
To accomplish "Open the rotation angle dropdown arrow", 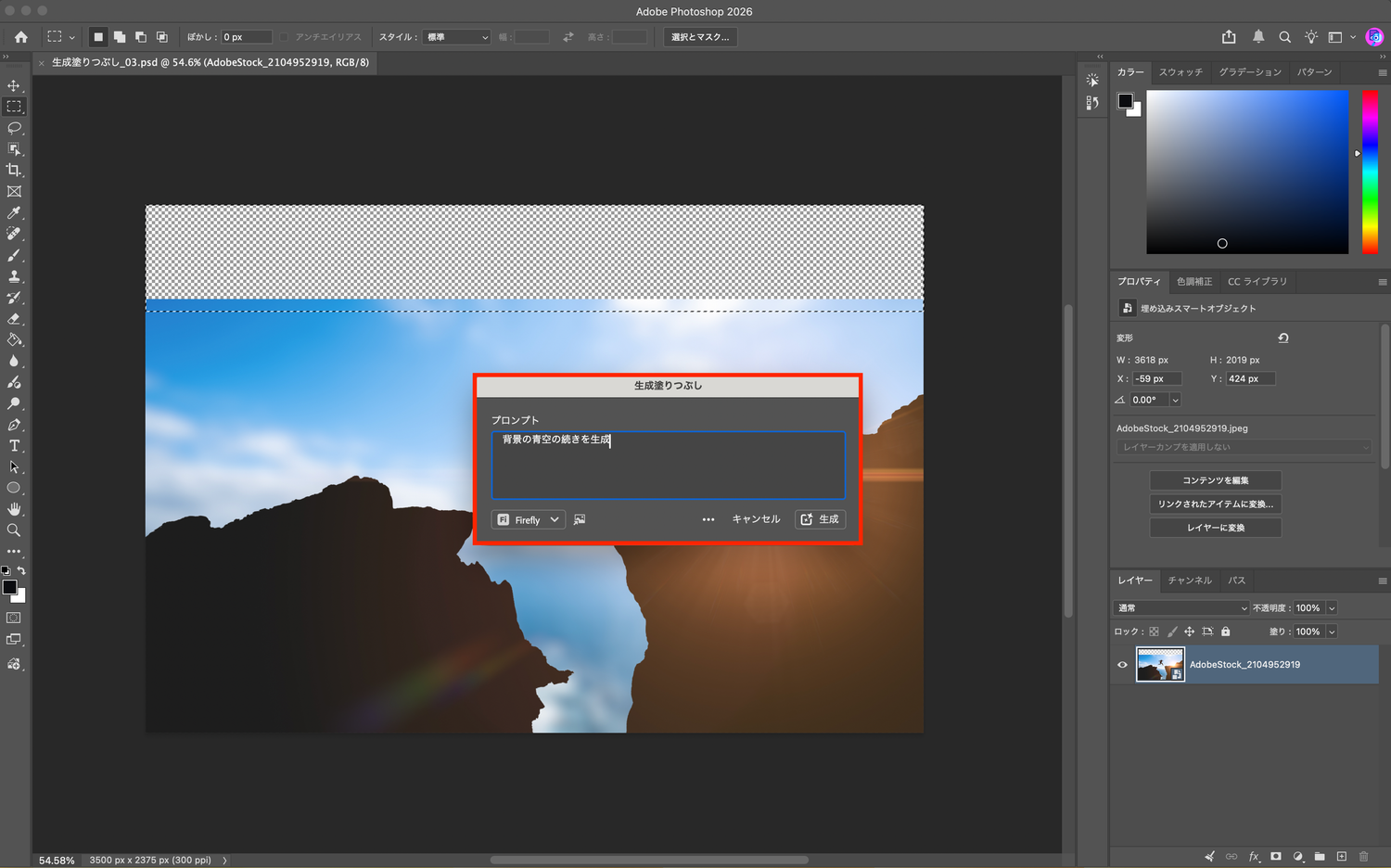I will 1175,400.
